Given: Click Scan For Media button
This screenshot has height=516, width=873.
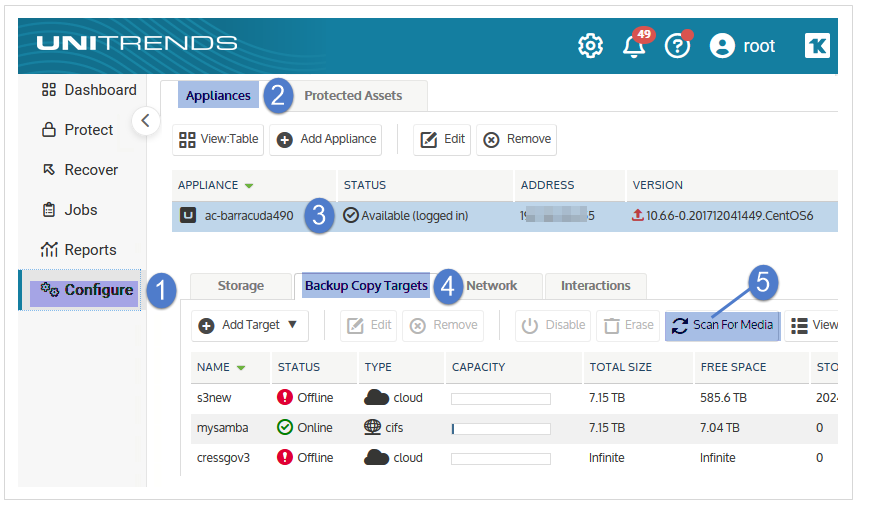Looking at the screenshot, I should (x=722, y=326).
